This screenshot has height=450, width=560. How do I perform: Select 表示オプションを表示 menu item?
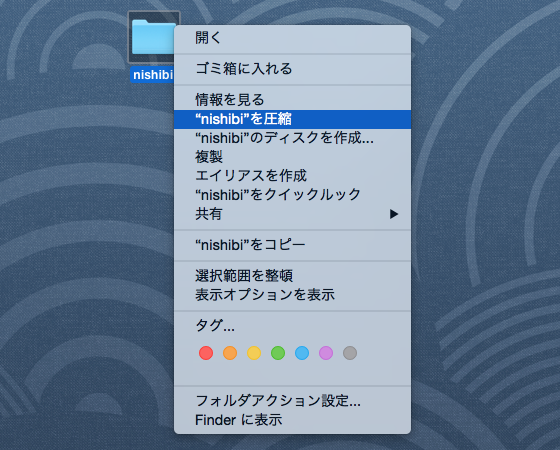pos(292,295)
